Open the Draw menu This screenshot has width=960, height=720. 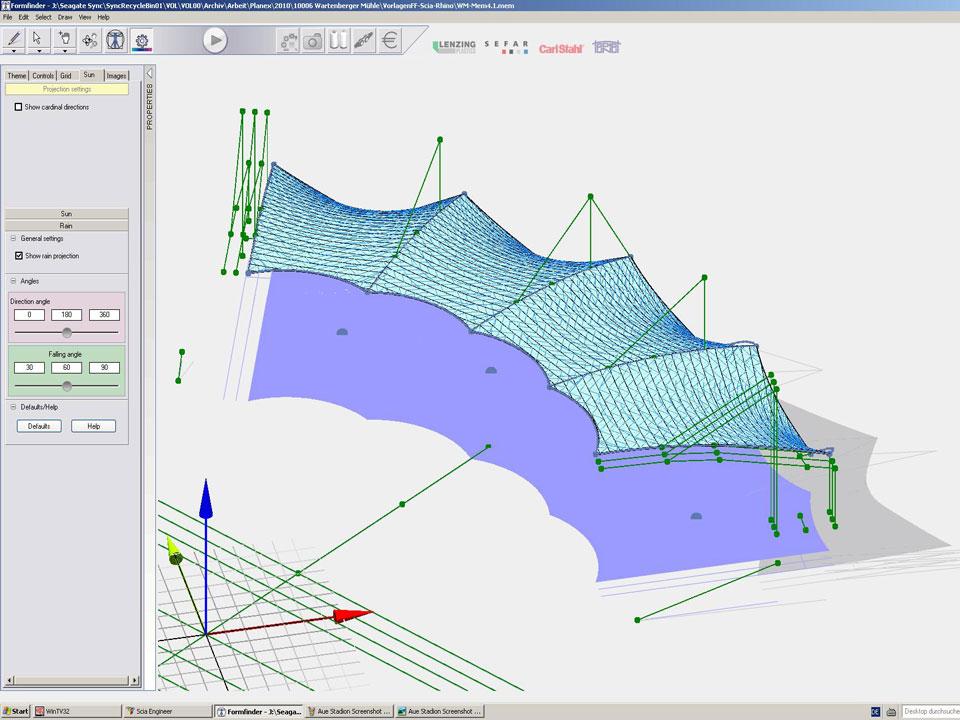(65, 17)
